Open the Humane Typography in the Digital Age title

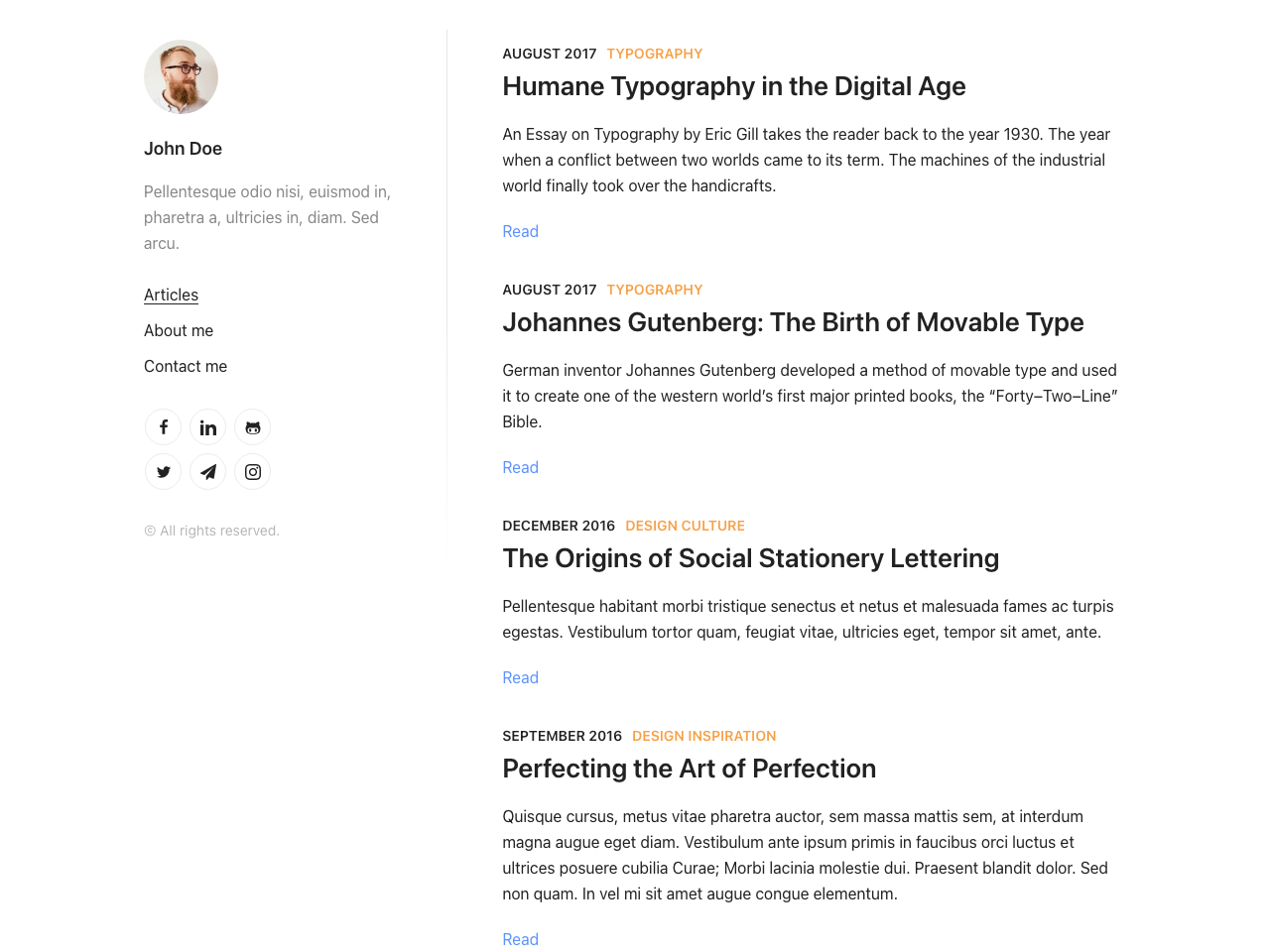(x=733, y=86)
